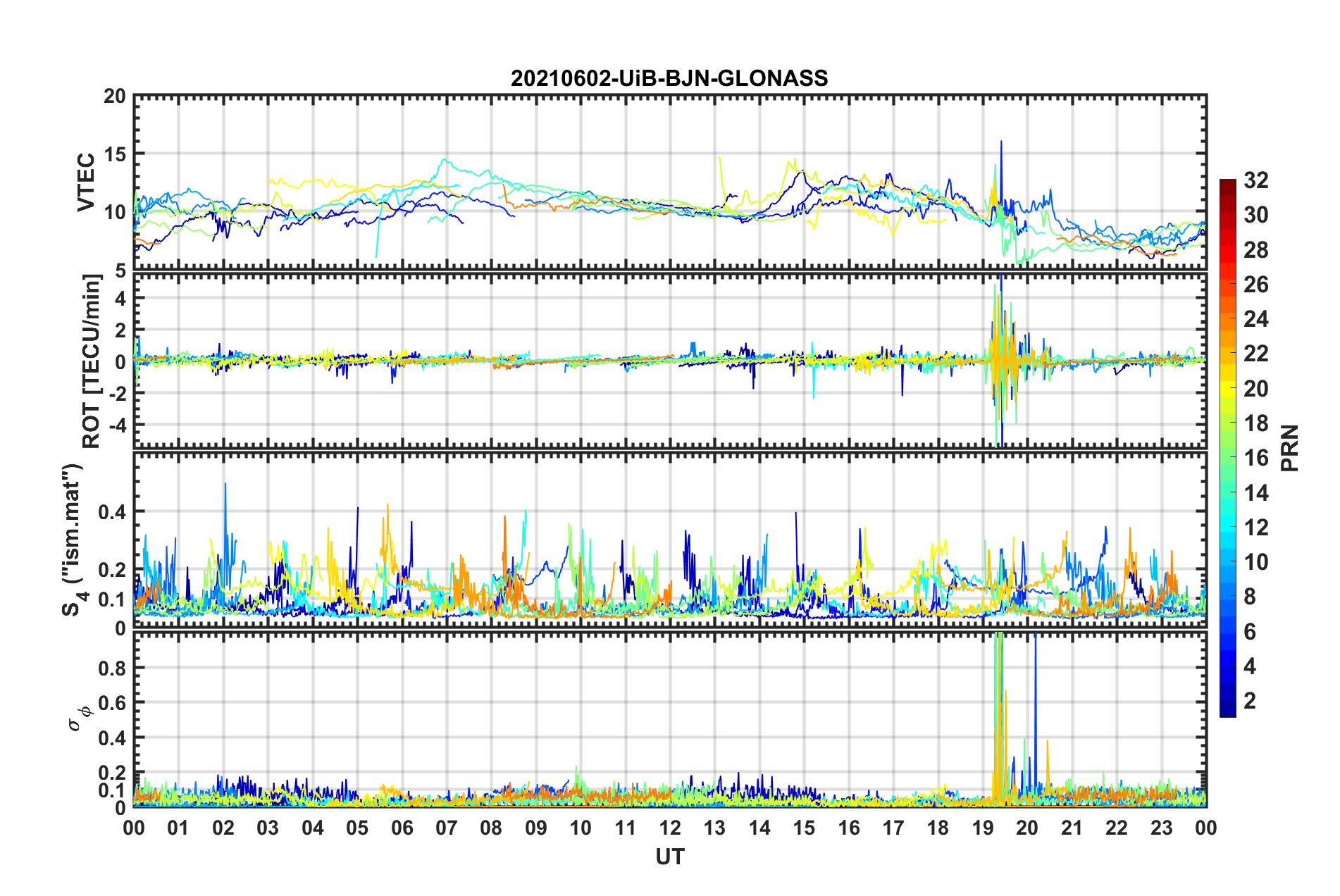Click colorbar tick label 16

[x=1256, y=458]
